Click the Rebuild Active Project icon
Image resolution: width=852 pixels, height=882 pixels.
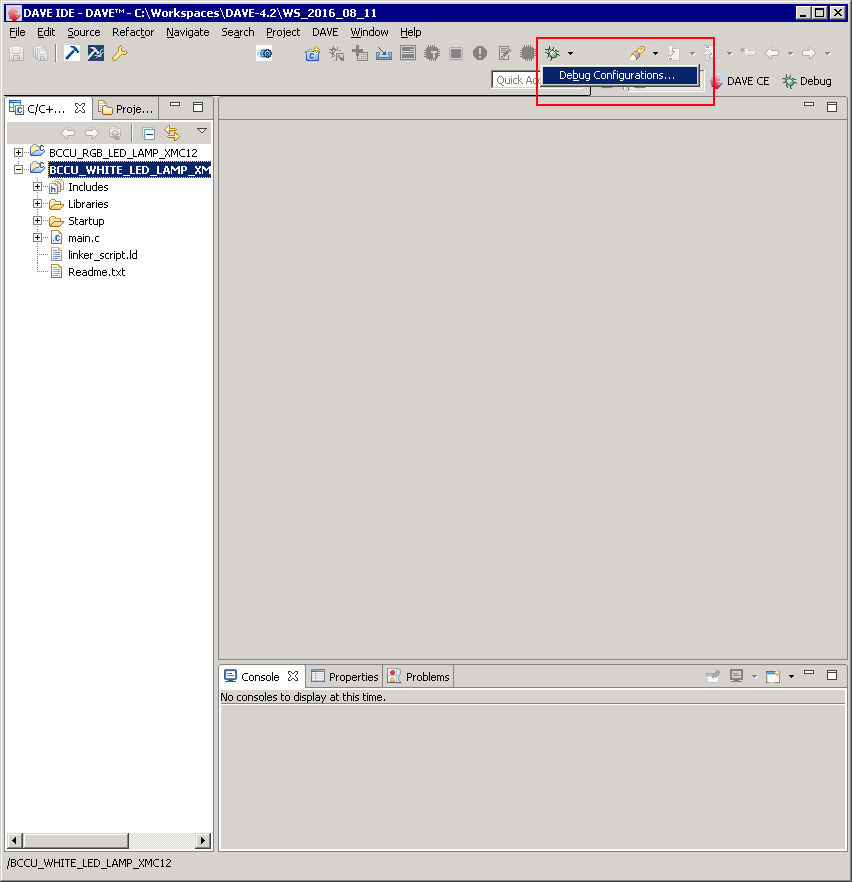(x=96, y=53)
